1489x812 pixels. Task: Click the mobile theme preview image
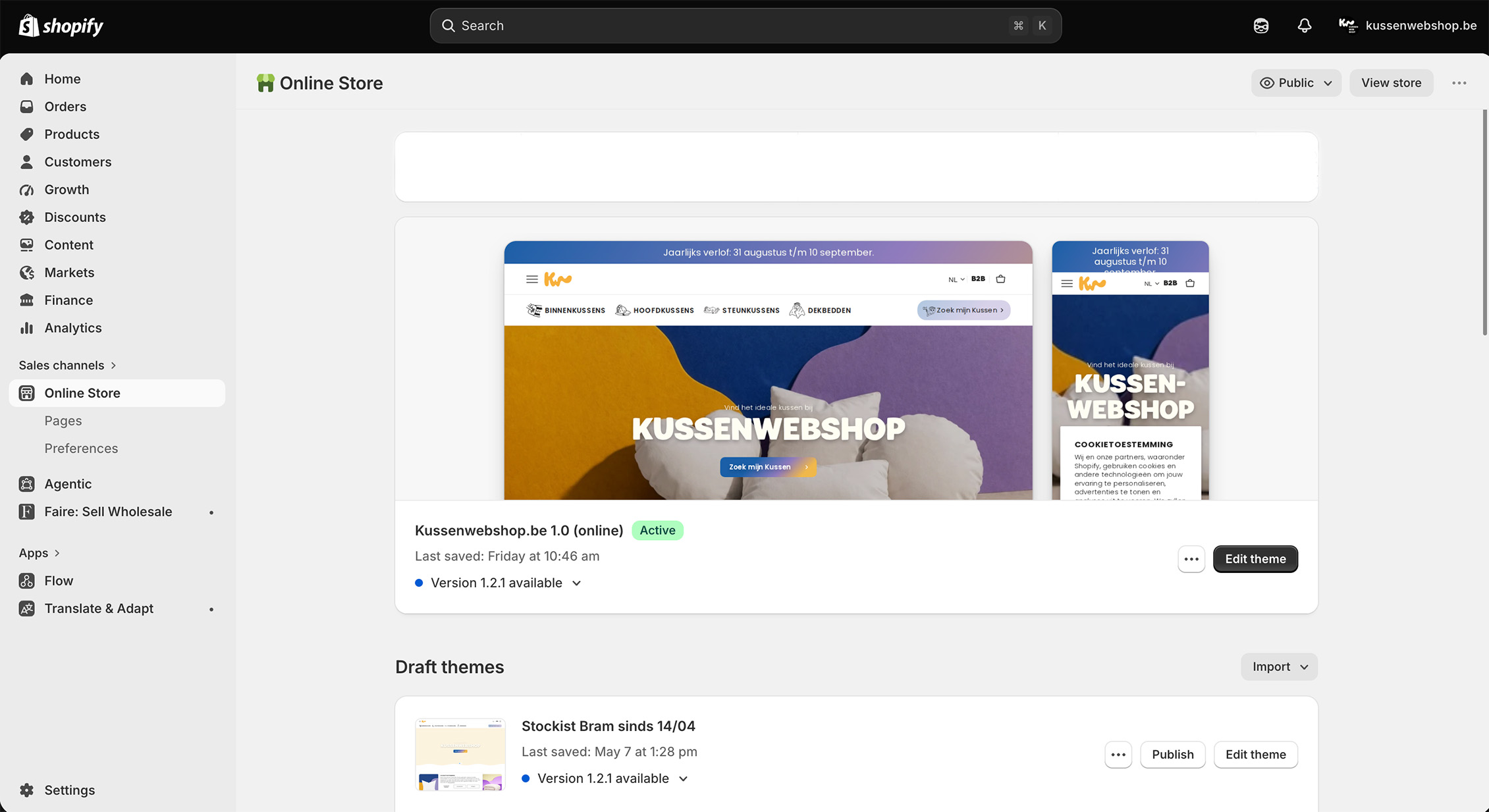1130,370
